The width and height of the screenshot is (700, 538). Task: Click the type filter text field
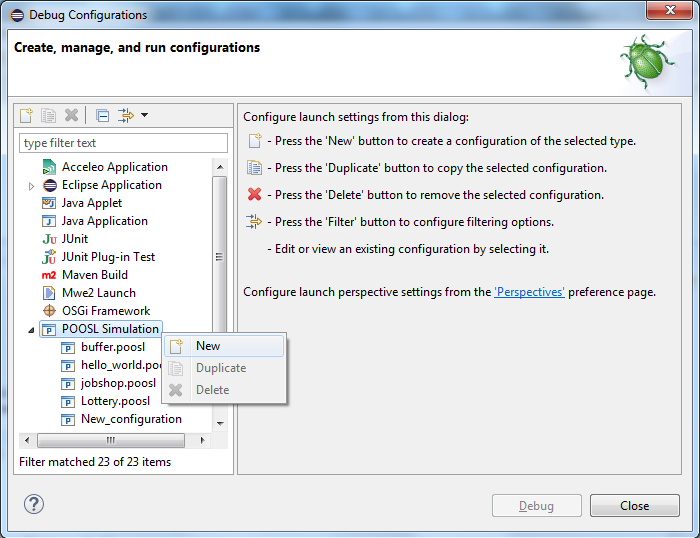[124, 143]
